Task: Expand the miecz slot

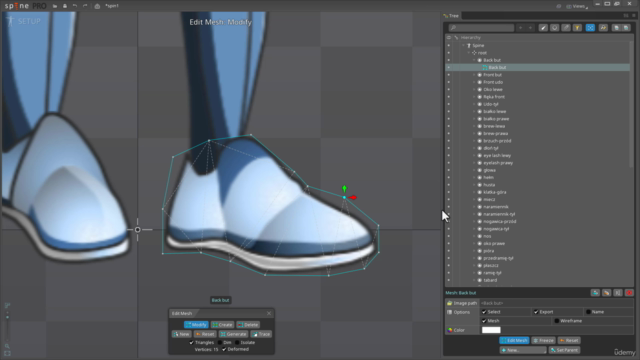Action: [474, 199]
